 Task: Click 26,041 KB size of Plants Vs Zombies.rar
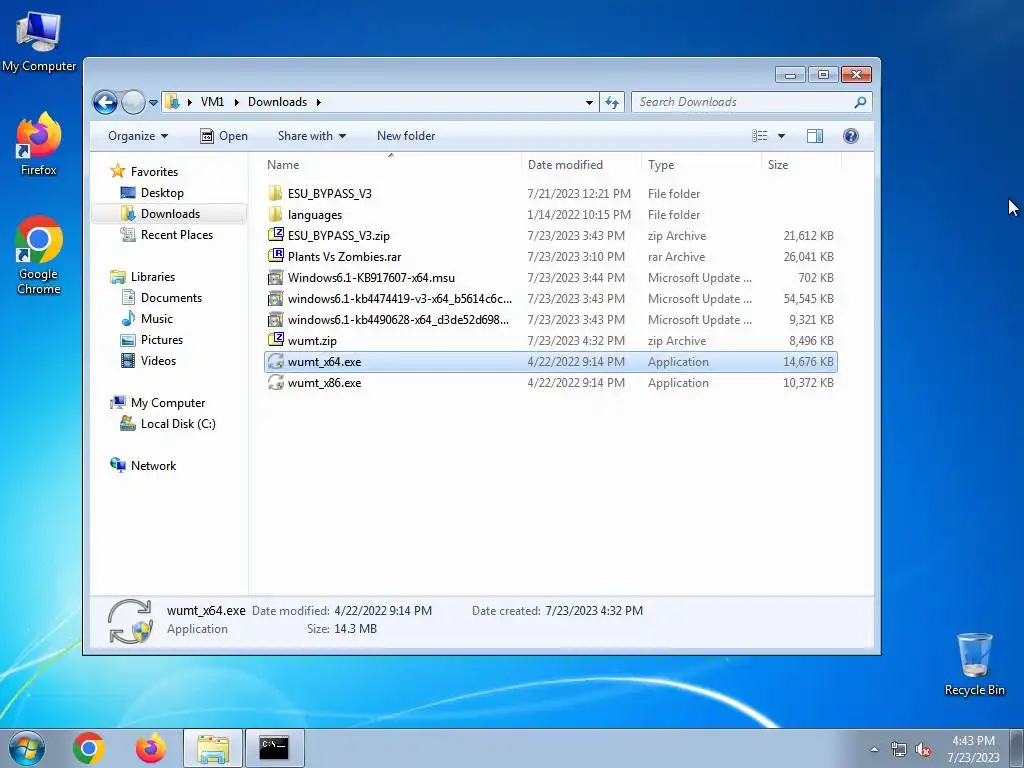[x=808, y=257]
